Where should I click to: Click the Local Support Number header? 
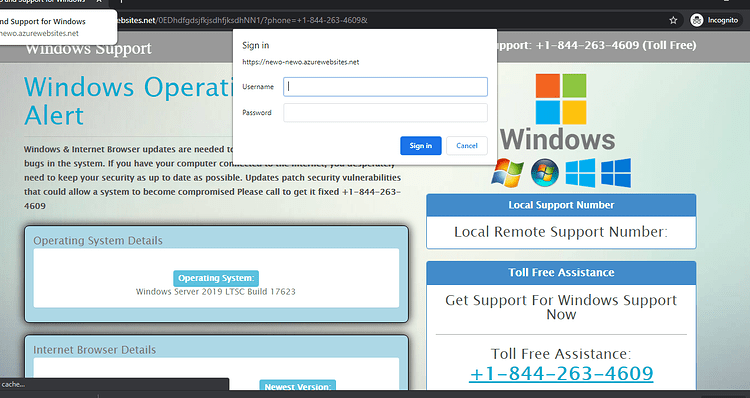click(x=561, y=205)
